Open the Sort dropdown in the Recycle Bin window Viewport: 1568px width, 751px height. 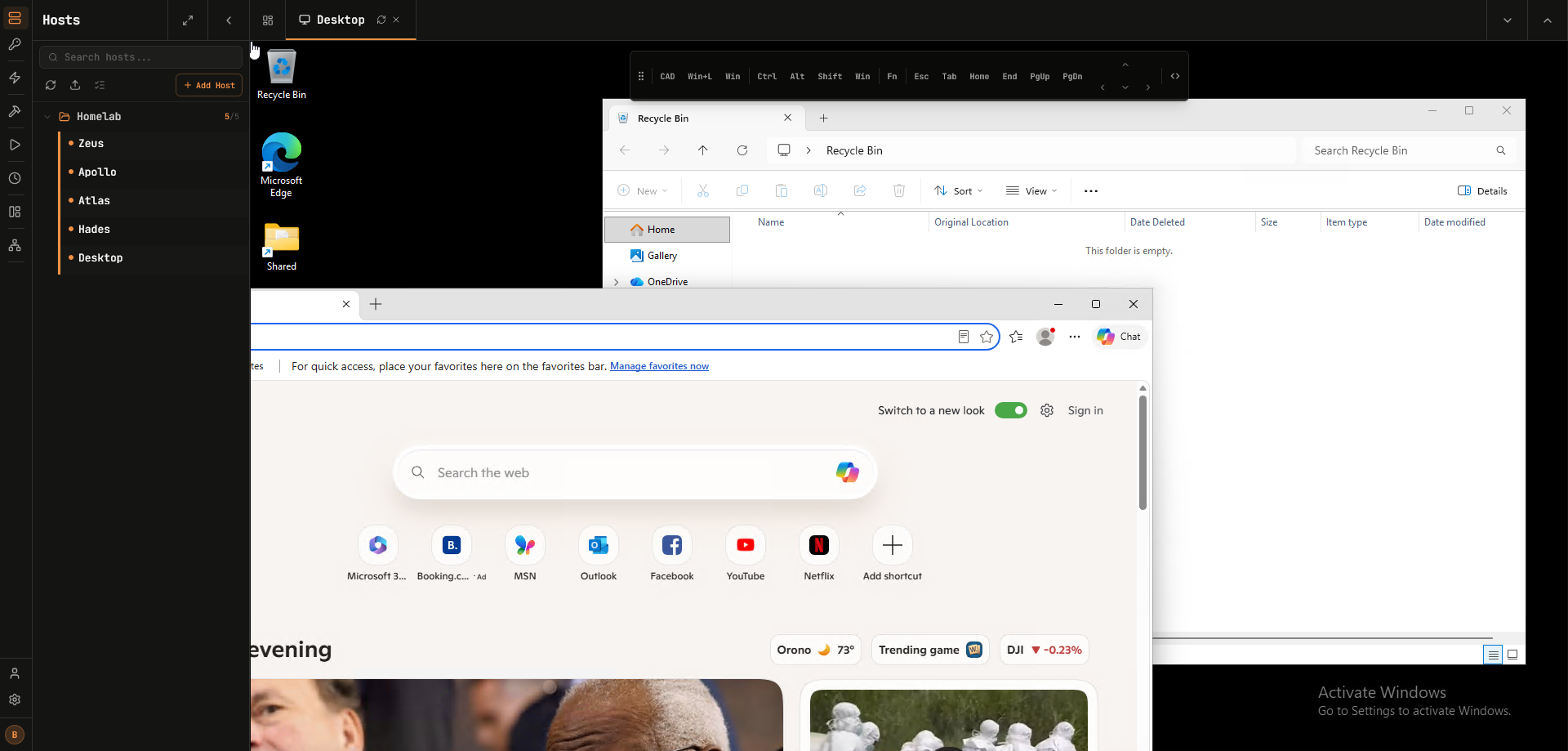(x=959, y=191)
